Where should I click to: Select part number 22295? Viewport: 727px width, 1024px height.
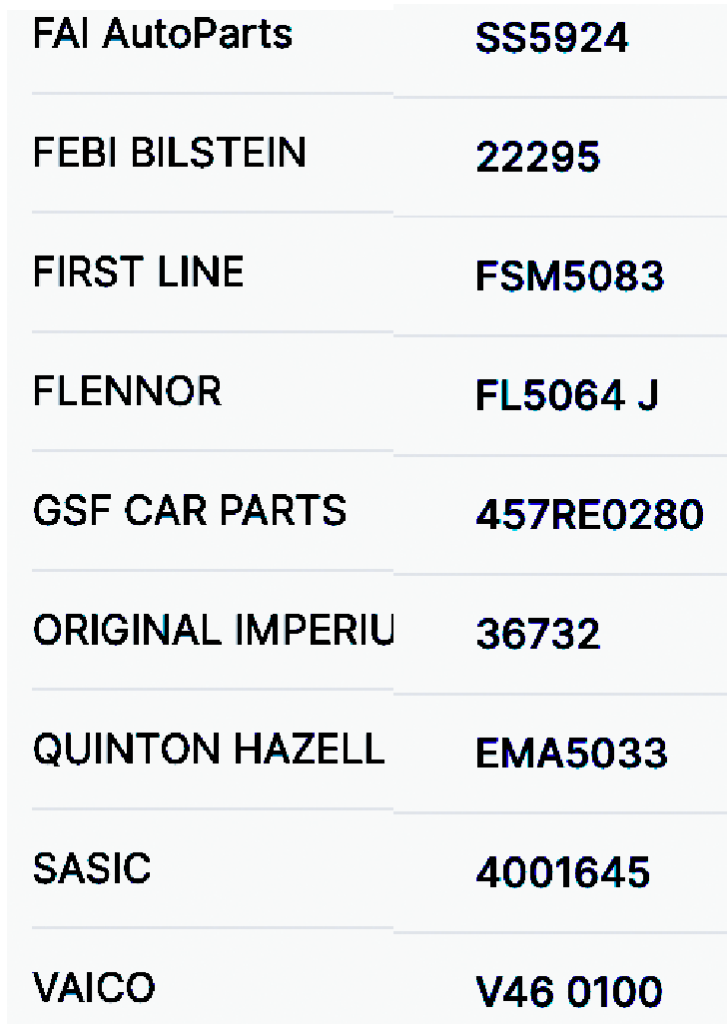click(538, 158)
